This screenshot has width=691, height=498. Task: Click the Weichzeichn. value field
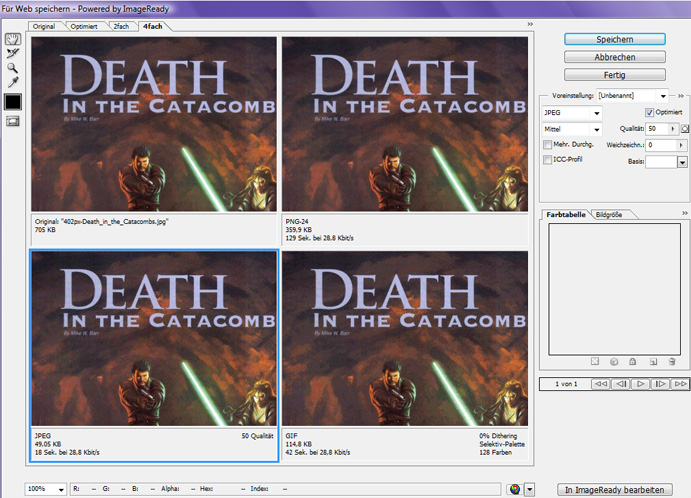[661, 145]
